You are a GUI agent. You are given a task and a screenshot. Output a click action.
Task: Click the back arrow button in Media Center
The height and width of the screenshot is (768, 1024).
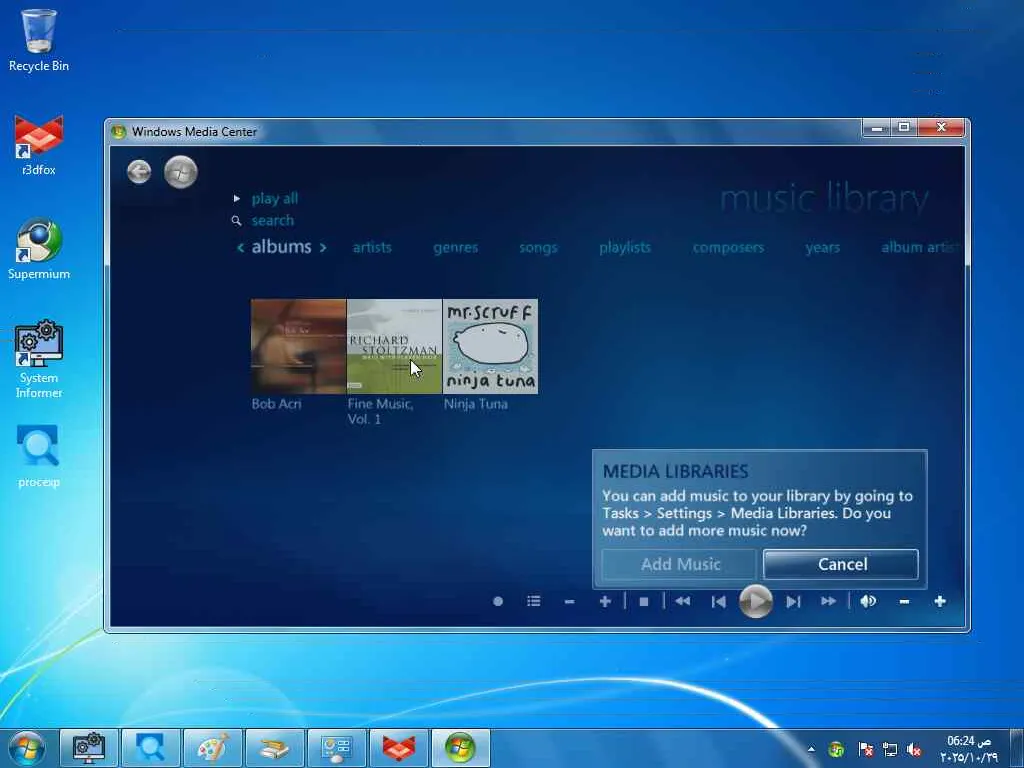[139, 172]
